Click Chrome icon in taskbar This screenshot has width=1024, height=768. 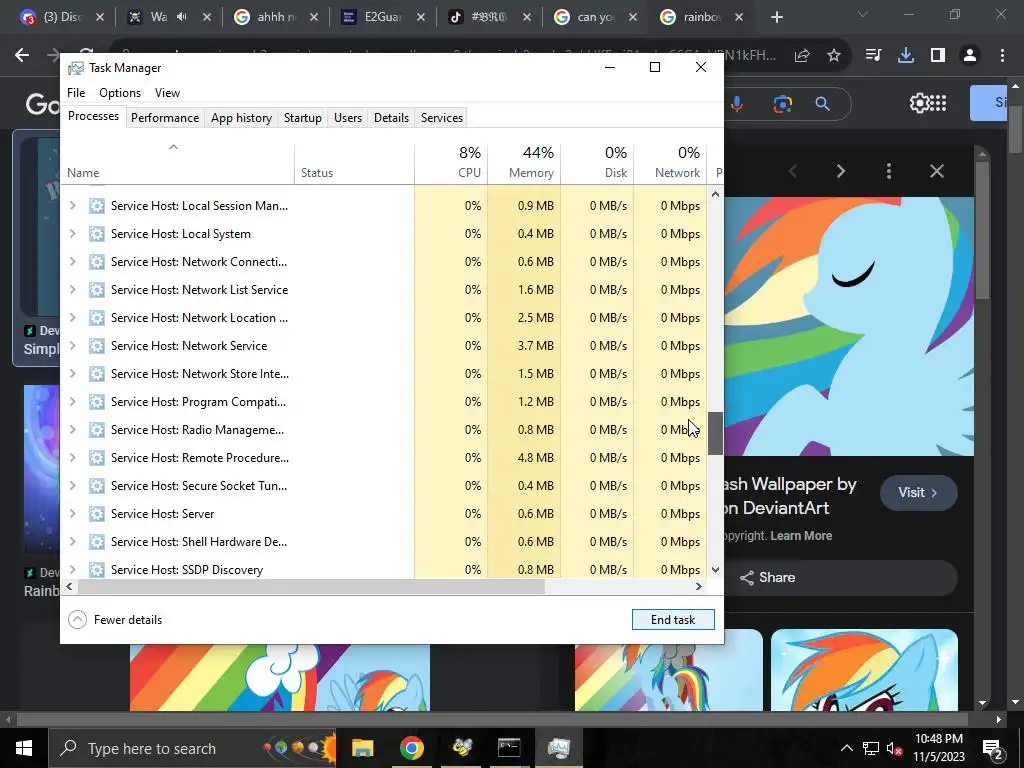pos(411,748)
